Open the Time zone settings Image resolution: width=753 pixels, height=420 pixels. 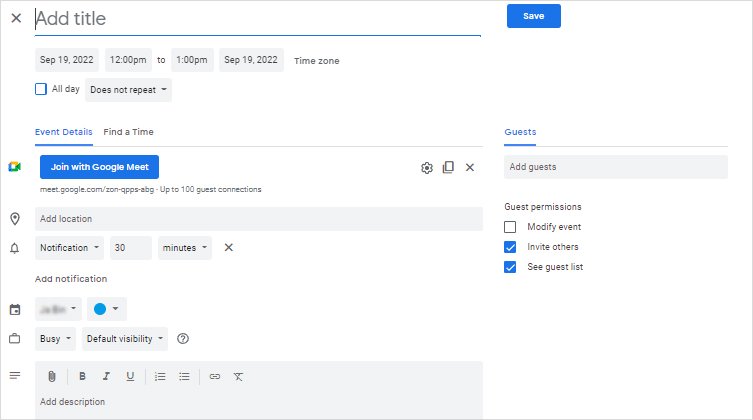coord(316,61)
